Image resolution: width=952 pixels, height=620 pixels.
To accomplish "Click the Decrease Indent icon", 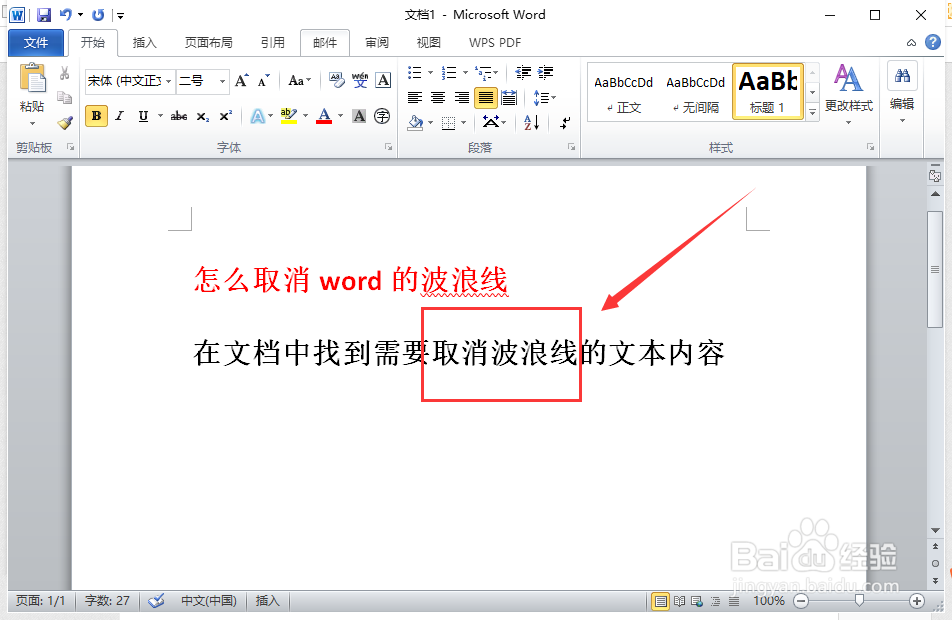I will pos(523,73).
